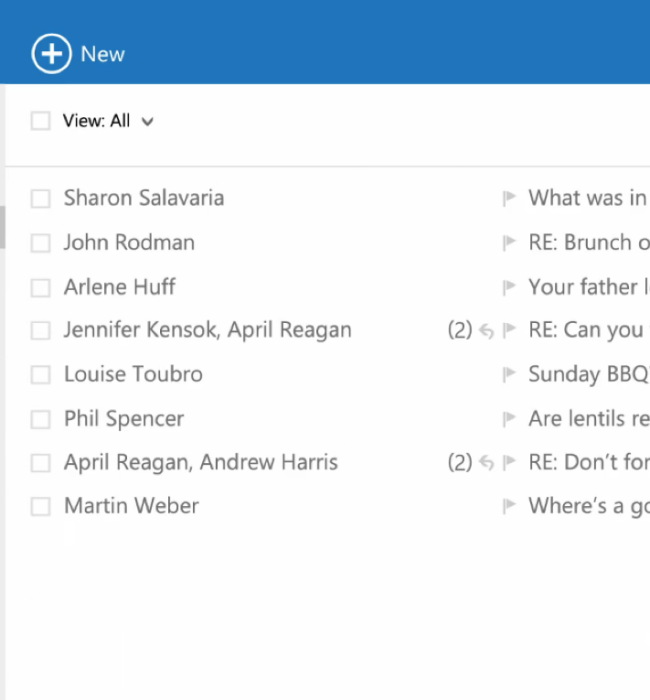The image size is (650, 700).
Task: Check the John Rodman message checkbox
Action: (x=41, y=243)
